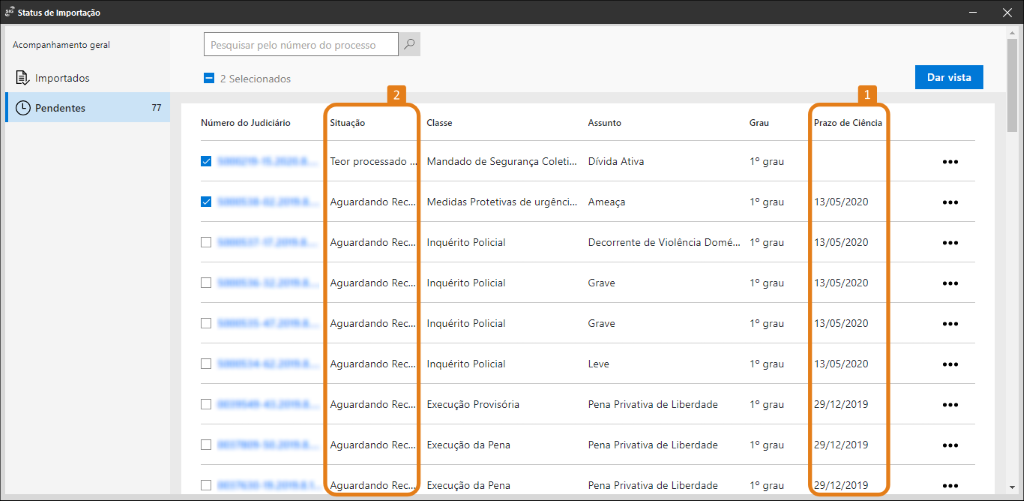1024x501 pixels.
Task: Click the Status de Importação title icon
Action: tap(9, 12)
